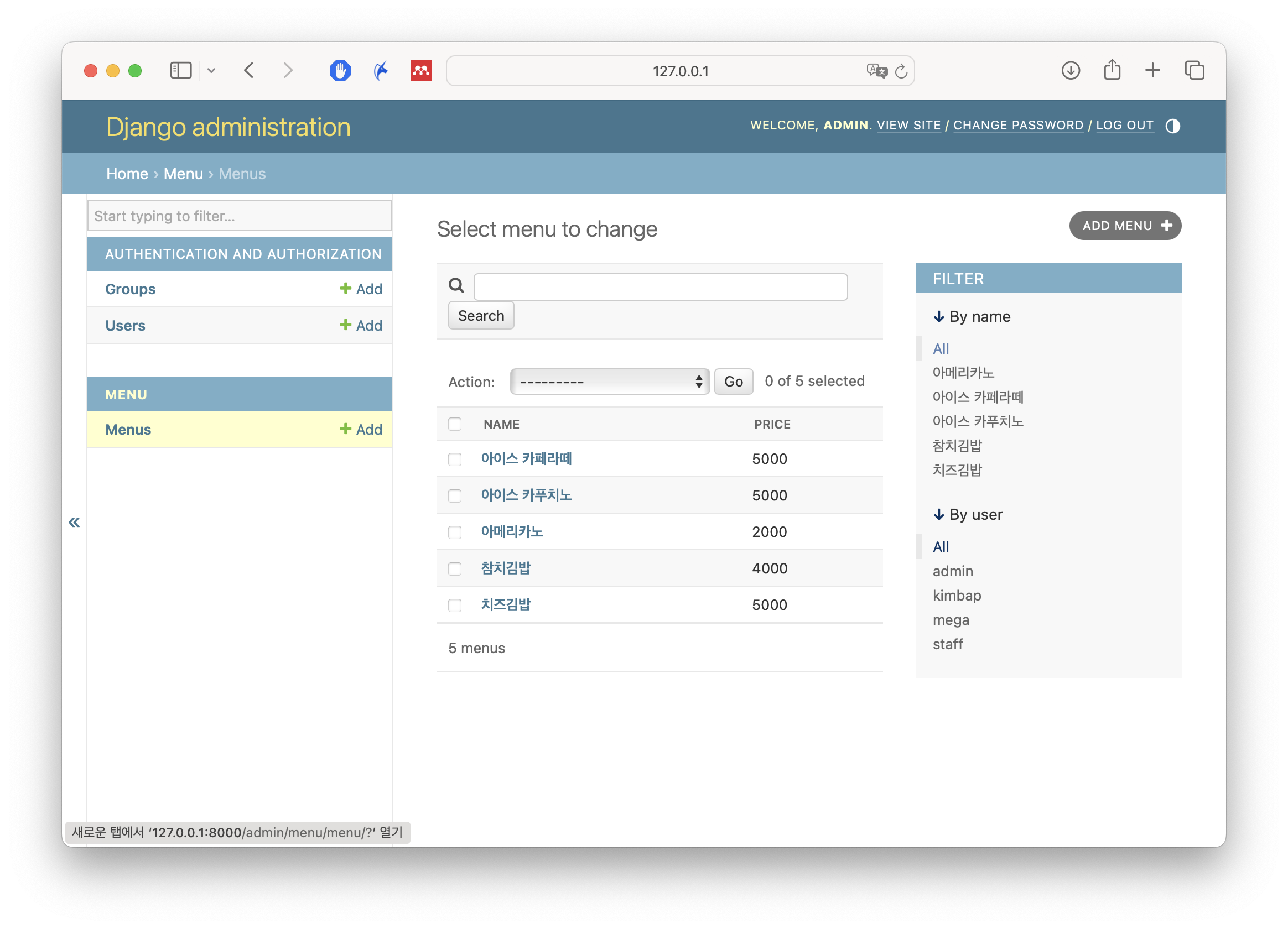This screenshot has width=1288, height=929.
Task: Click the translate page icon
Action: [876, 71]
